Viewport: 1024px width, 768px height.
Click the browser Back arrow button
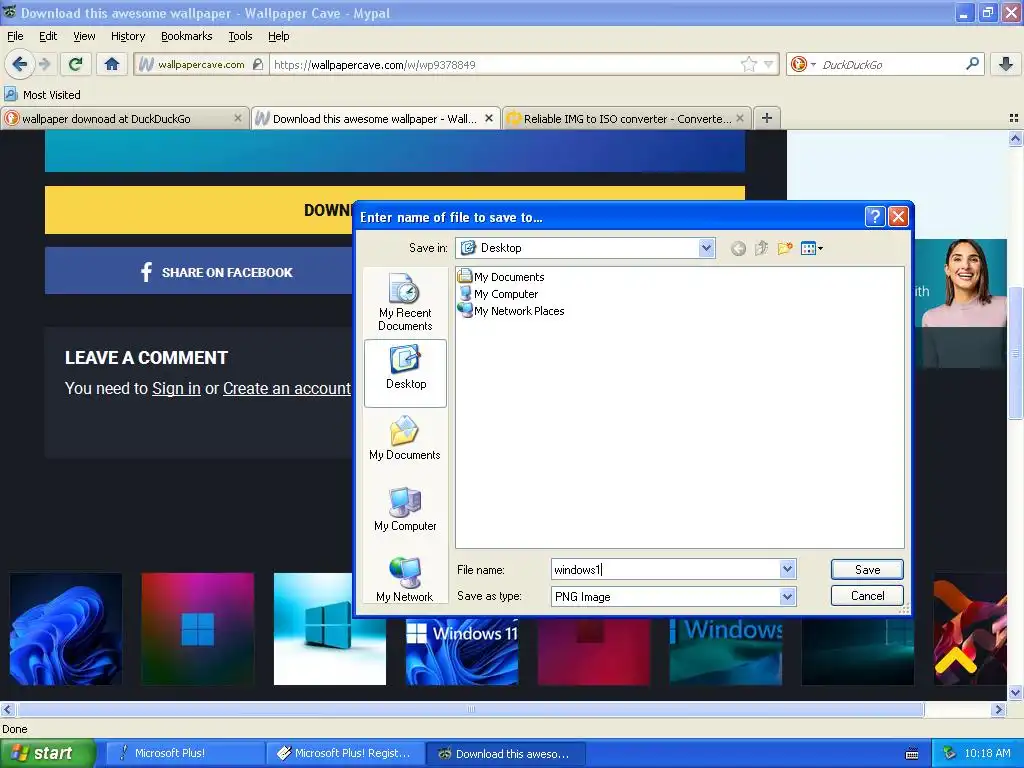(20, 64)
